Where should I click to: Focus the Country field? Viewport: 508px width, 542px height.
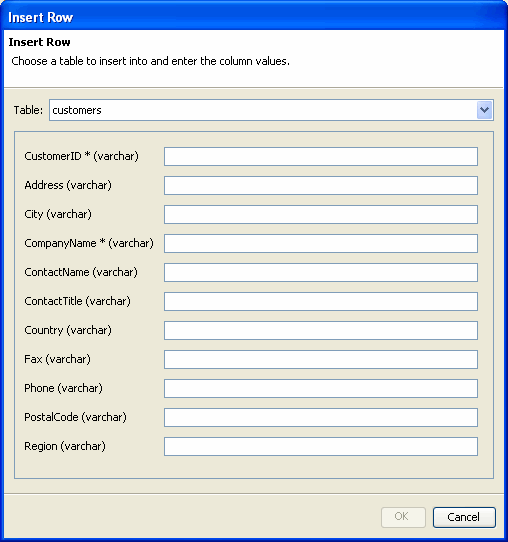[x=321, y=330]
